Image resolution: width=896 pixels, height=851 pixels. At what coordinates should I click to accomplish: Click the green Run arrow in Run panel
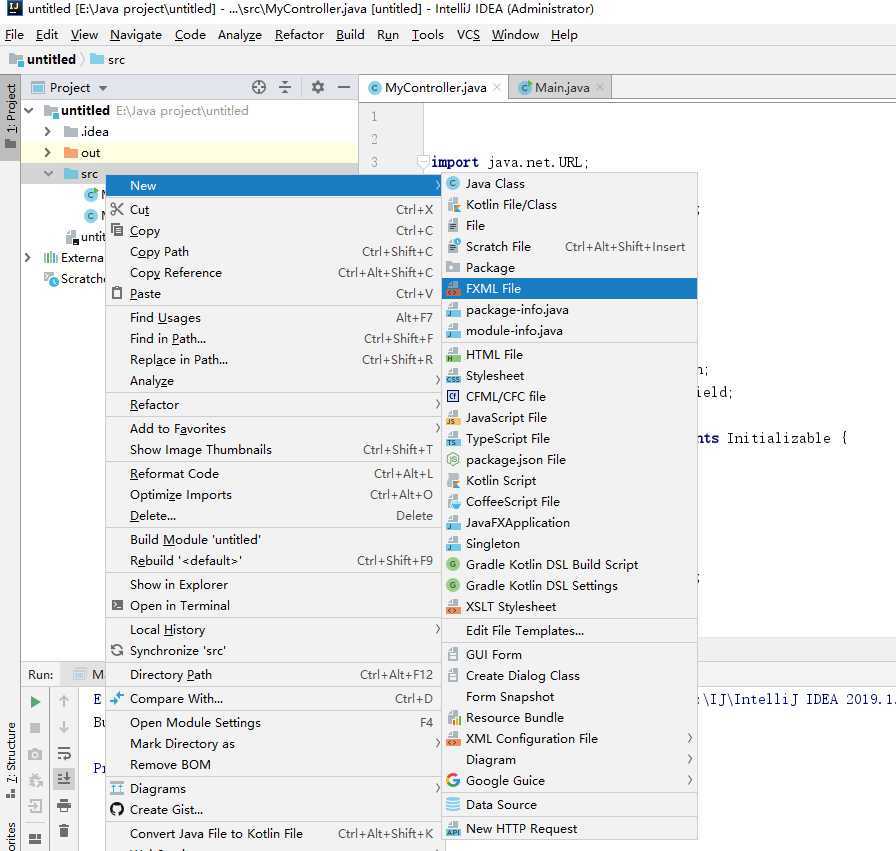[x=35, y=701]
